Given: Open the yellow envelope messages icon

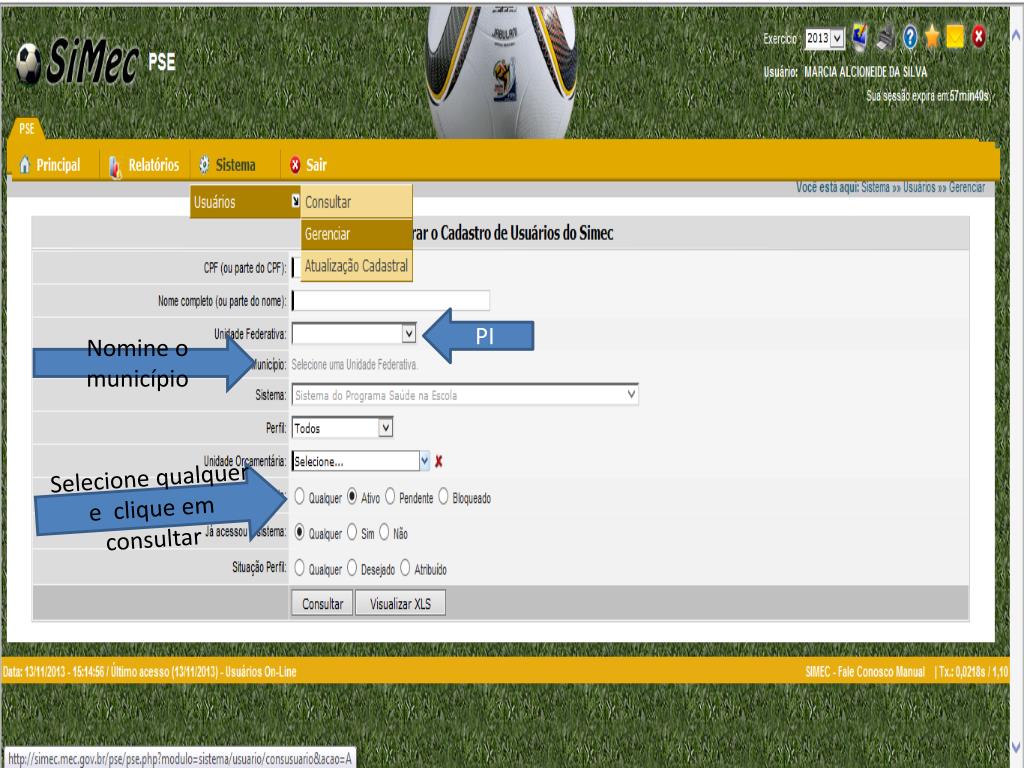Looking at the screenshot, I should click(x=955, y=37).
